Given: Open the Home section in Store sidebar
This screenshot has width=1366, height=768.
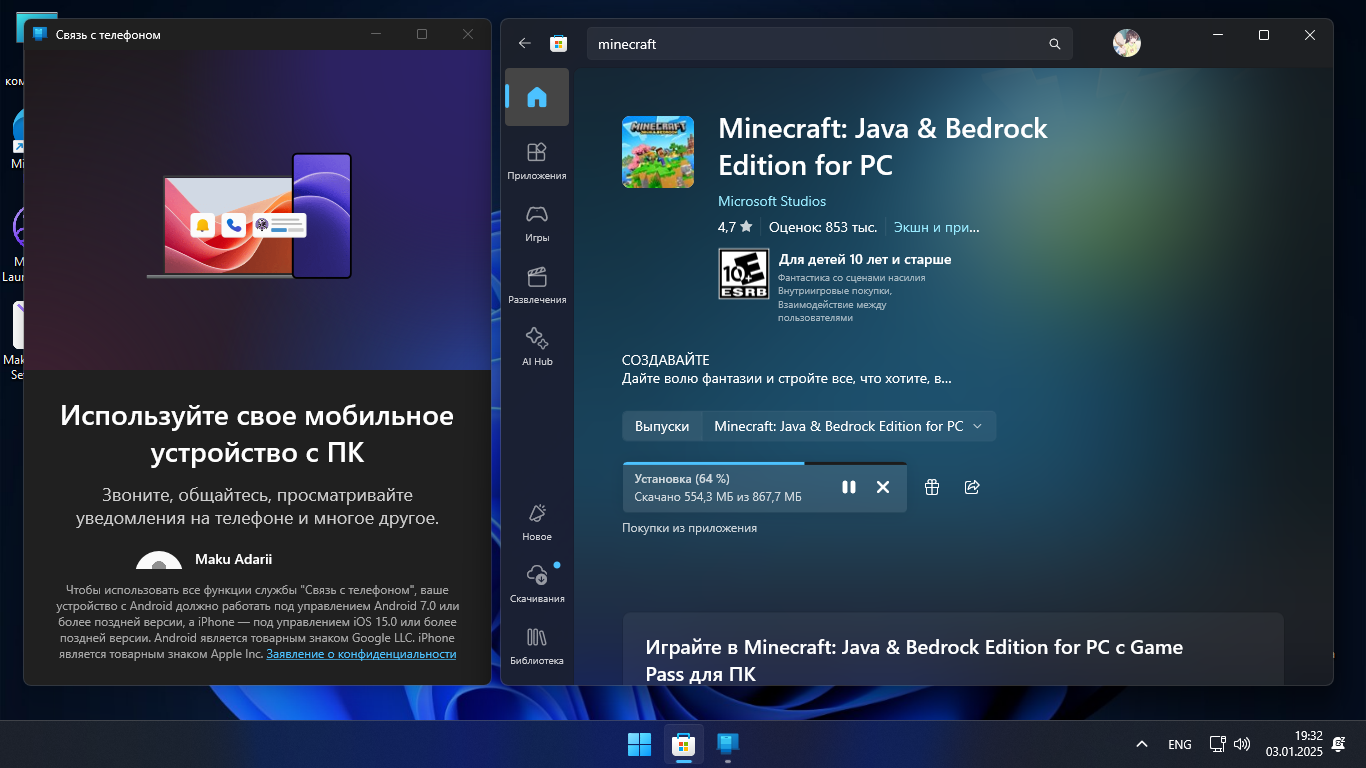Looking at the screenshot, I should [537, 97].
